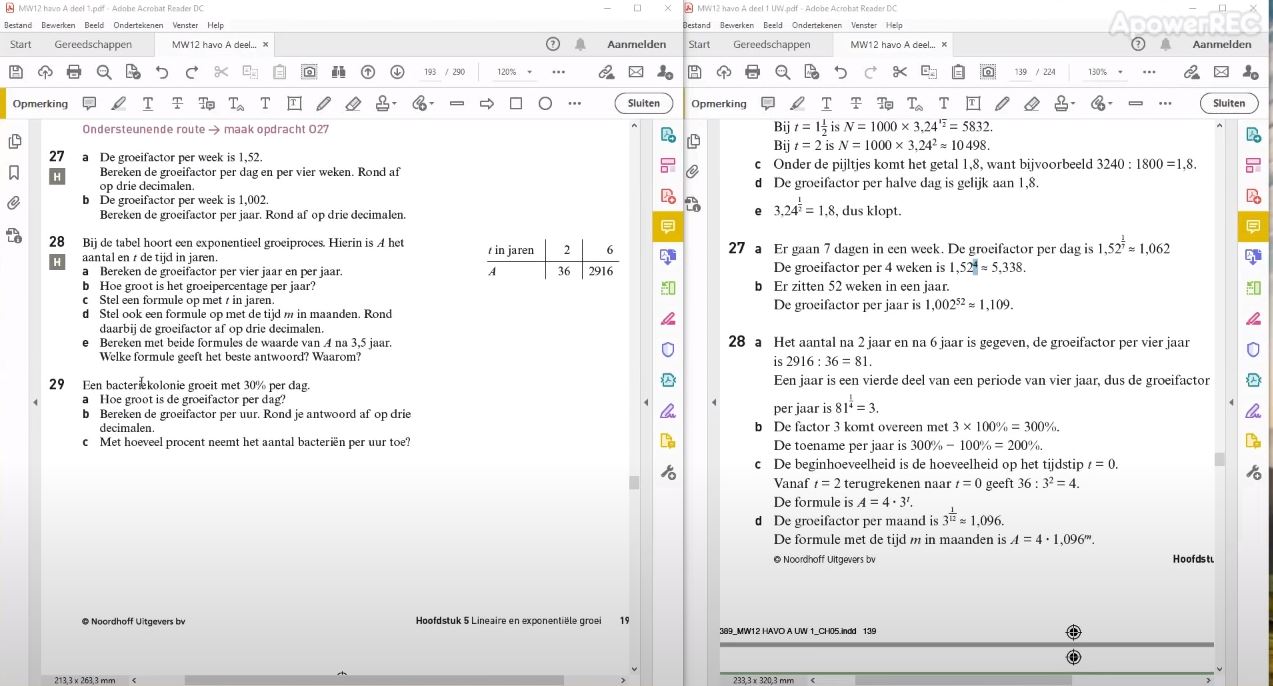Choose the underline text tool in the left window
The height and width of the screenshot is (686, 1273).
(148, 103)
